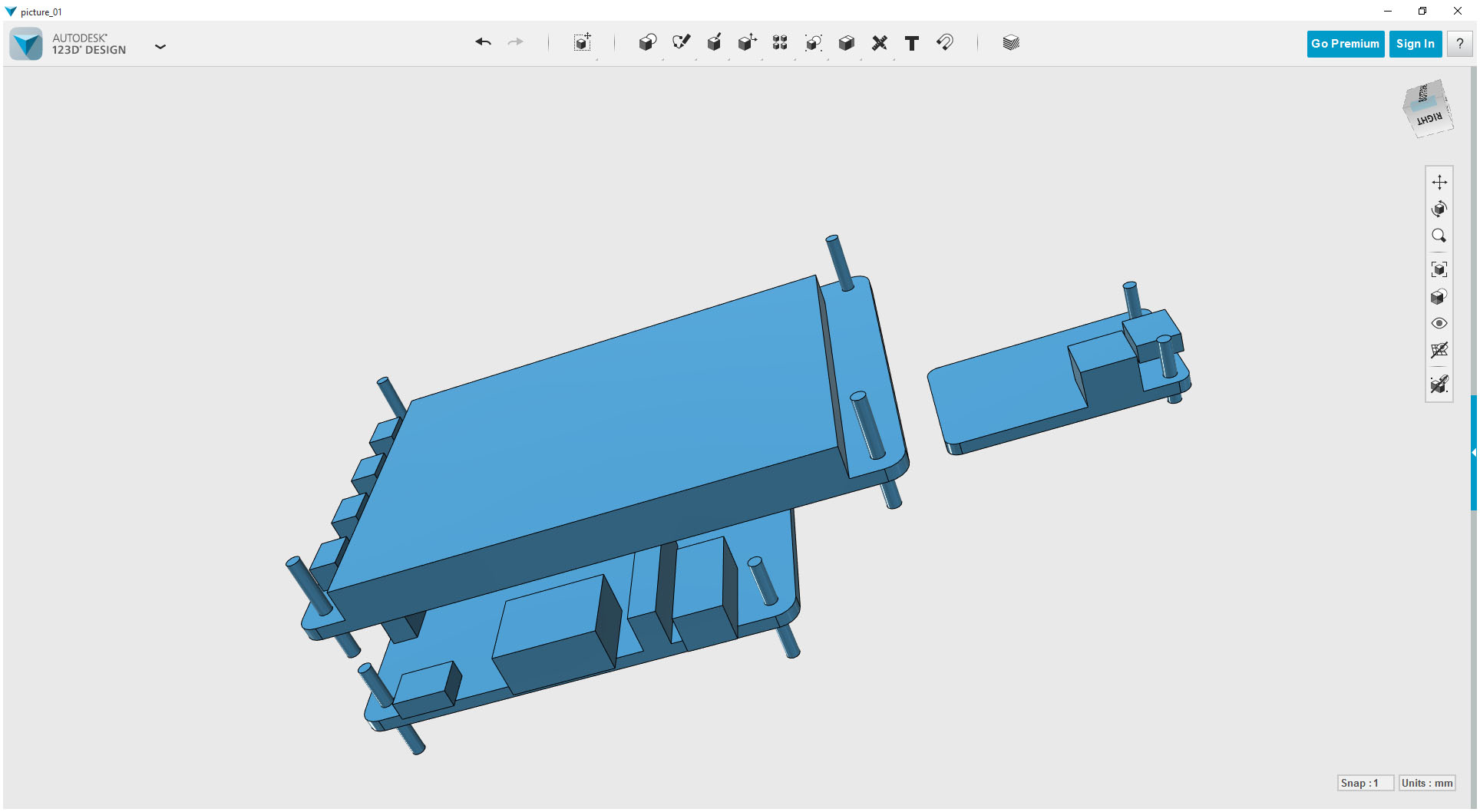Screen dimensions: 1480x812
Task: Open the Snap : 1 setting
Action: click(x=1365, y=783)
